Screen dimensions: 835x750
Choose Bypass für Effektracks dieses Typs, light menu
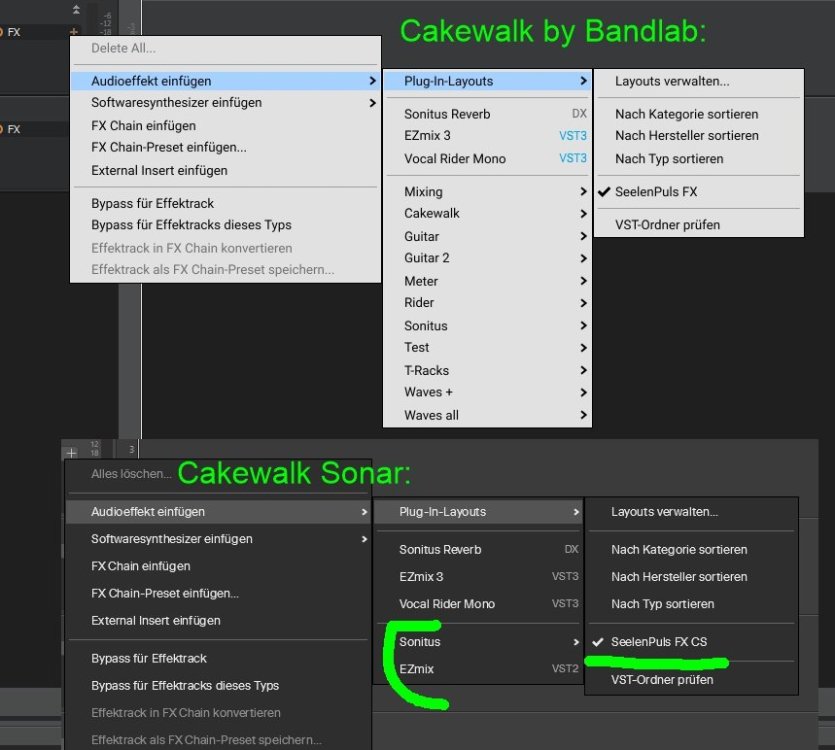225,225
